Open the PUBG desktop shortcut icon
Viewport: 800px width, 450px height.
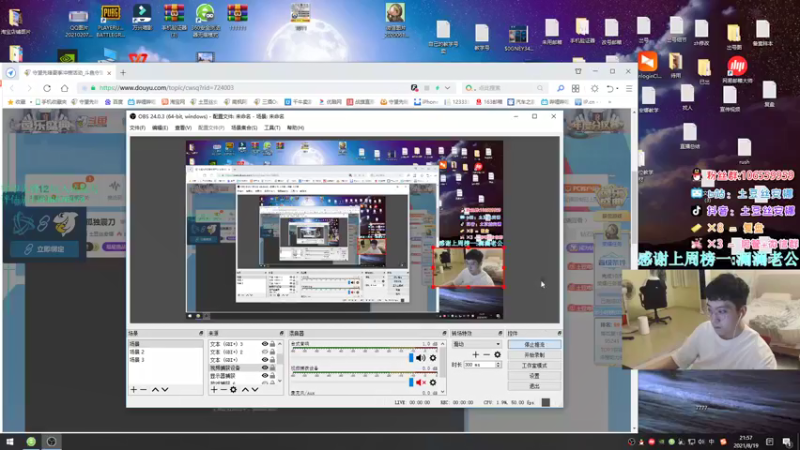(110, 21)
